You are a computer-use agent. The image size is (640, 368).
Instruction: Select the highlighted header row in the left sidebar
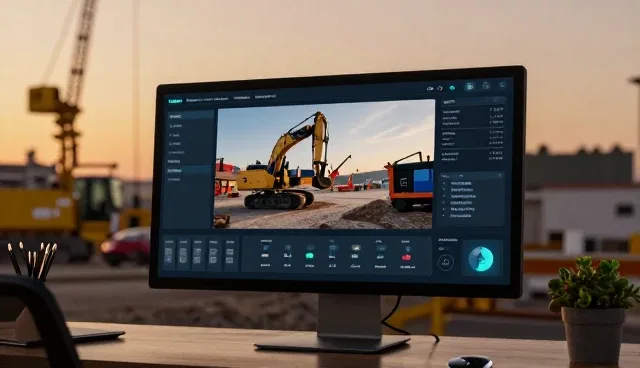point(191,116)
